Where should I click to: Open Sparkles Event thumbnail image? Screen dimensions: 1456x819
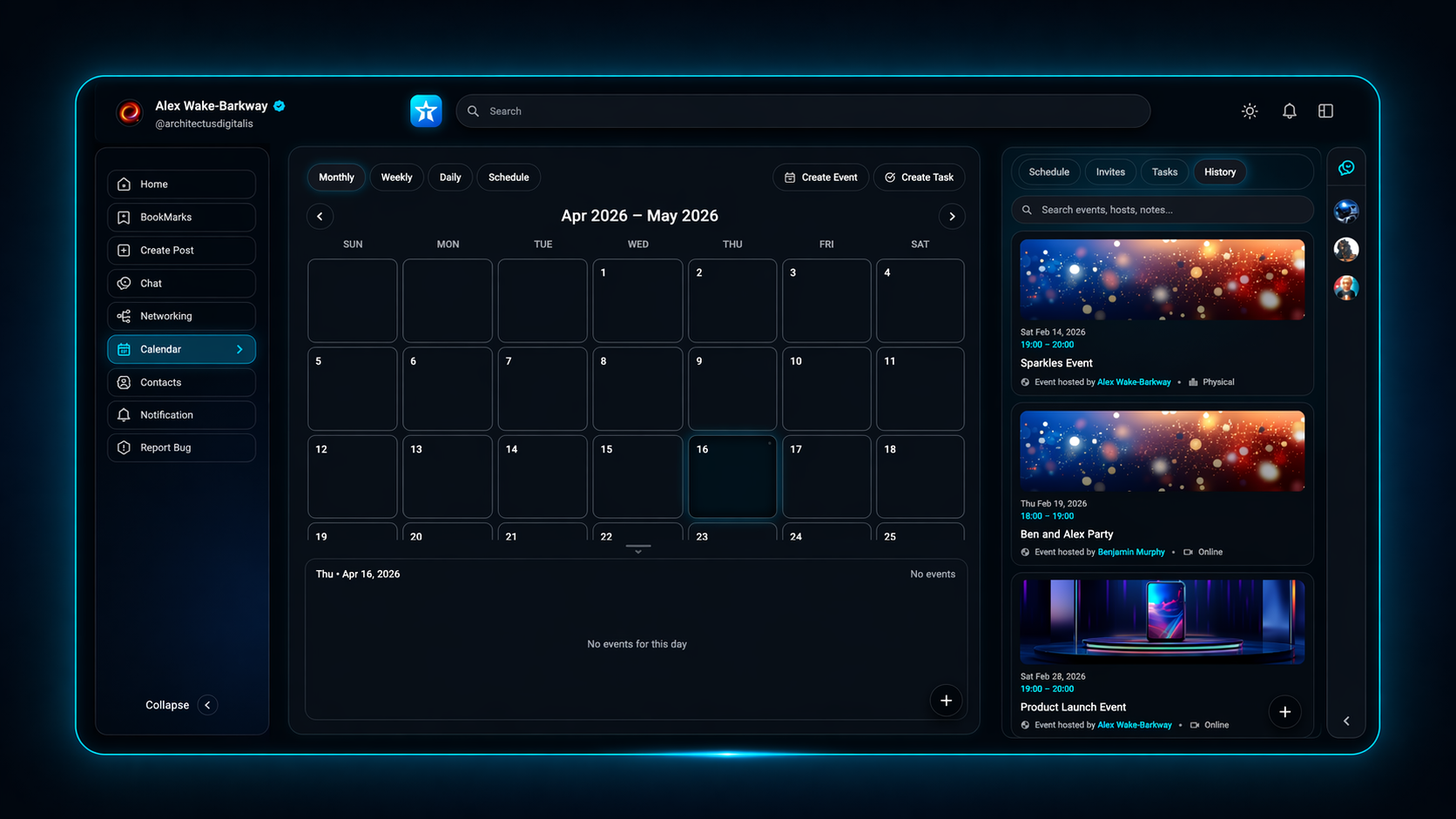pos(1163,279)
